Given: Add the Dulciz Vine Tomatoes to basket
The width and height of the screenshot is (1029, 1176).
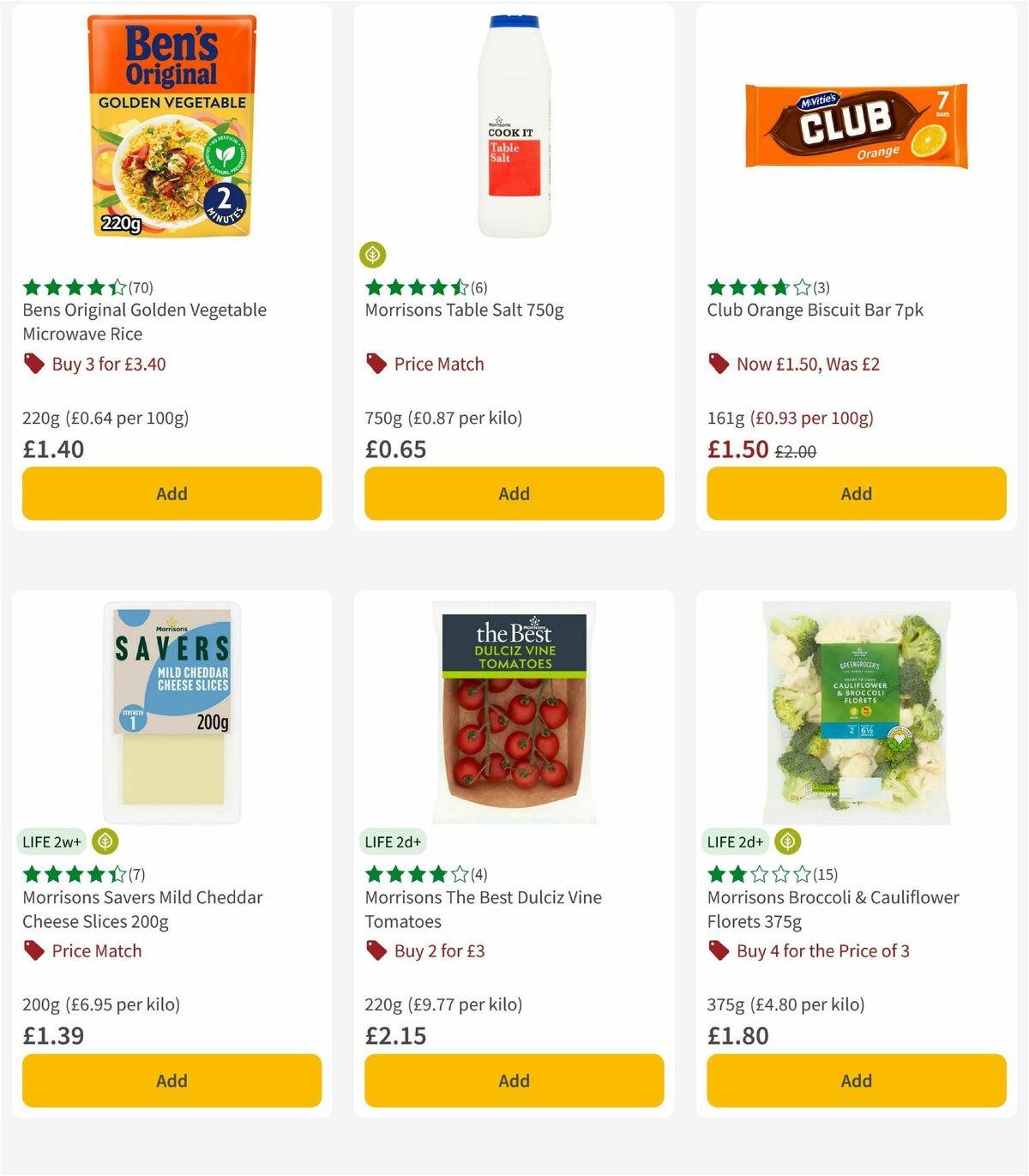Looking at the screenshot, I should tap(513, 1080).
